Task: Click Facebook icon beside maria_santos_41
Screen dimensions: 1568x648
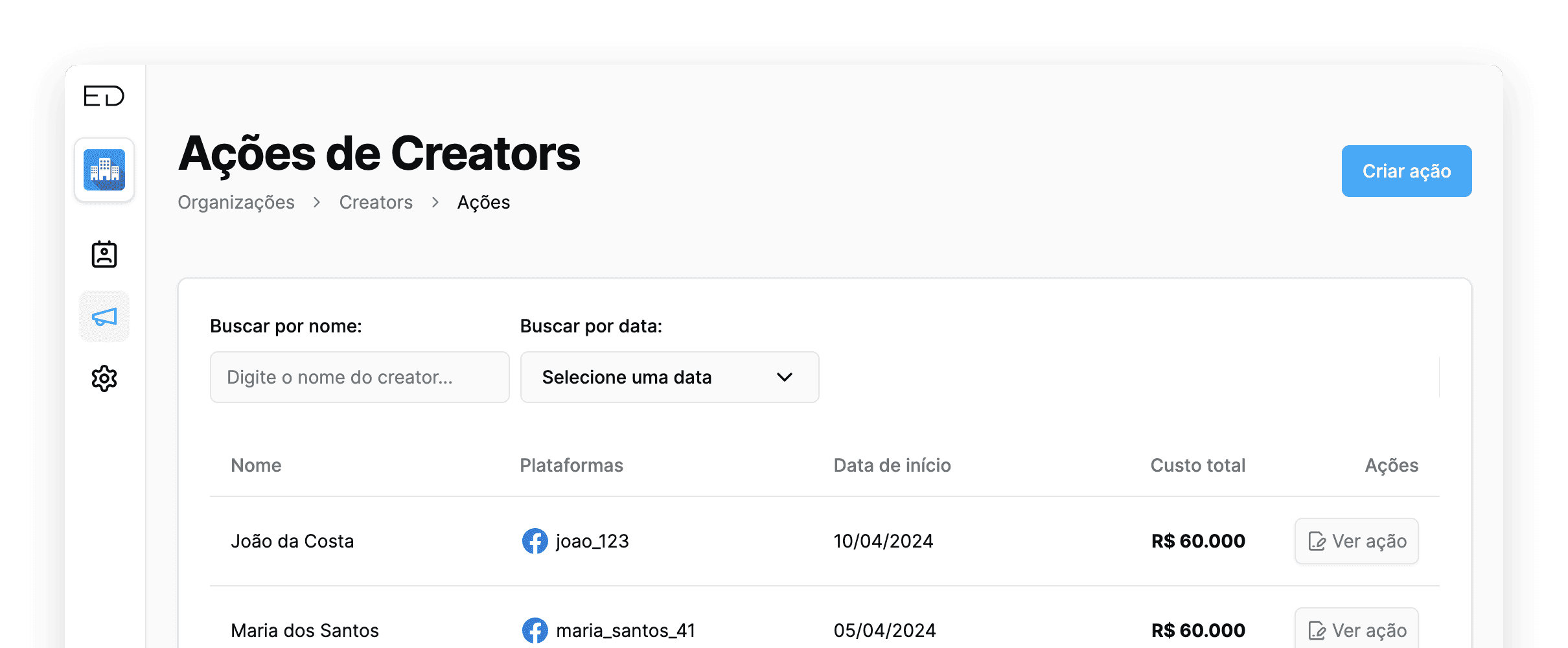Action: pos(535,630)
